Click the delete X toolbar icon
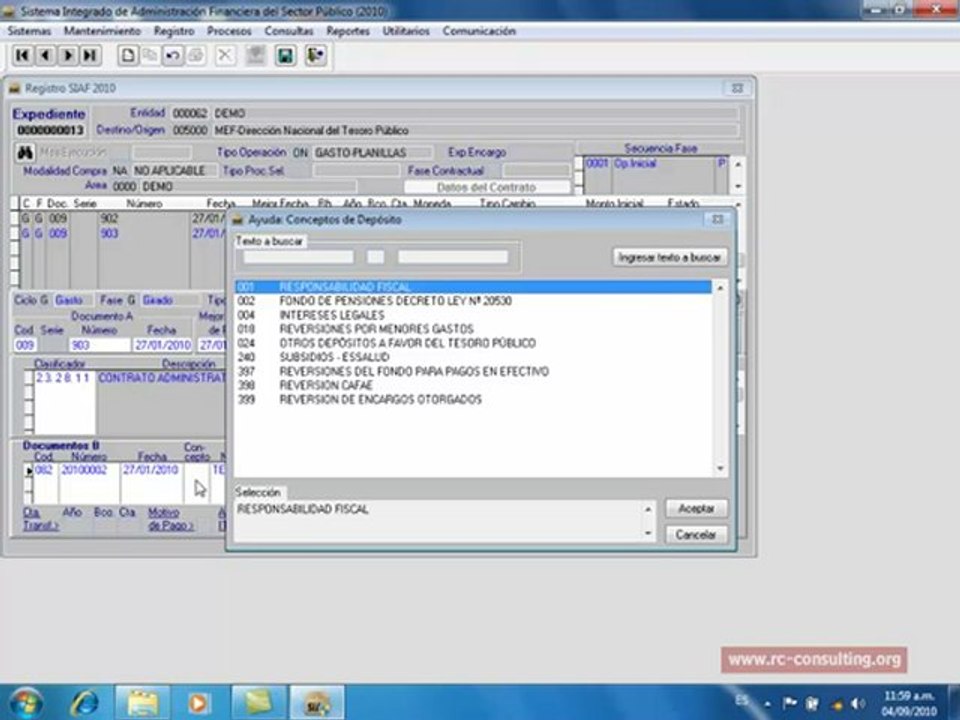960x720 pixels. pyautogui.click(x=225, y=56)
